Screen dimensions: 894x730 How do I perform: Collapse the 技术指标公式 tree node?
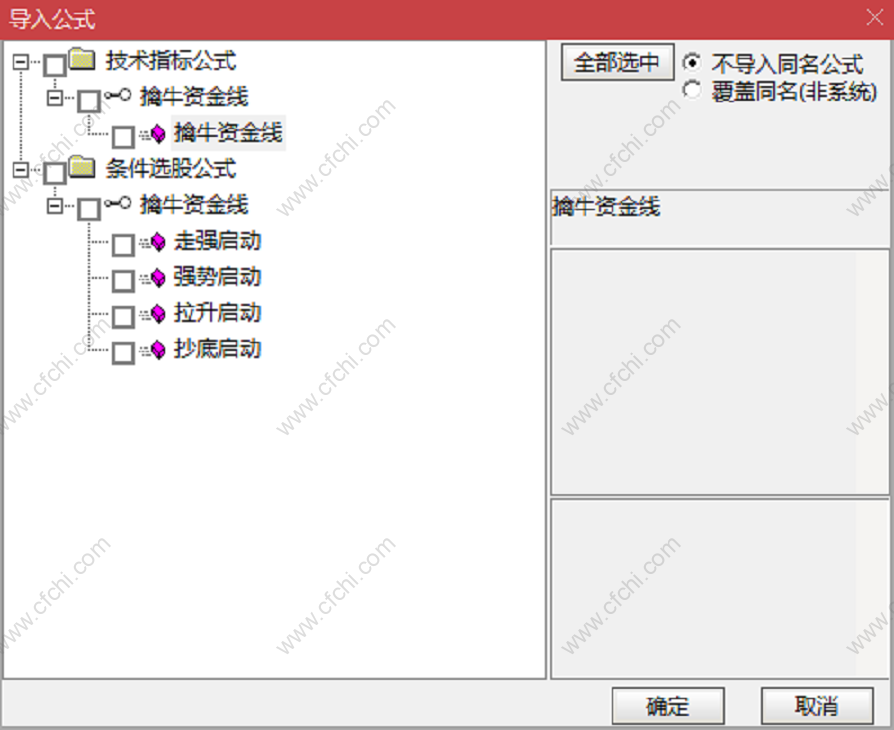(21, 62)
